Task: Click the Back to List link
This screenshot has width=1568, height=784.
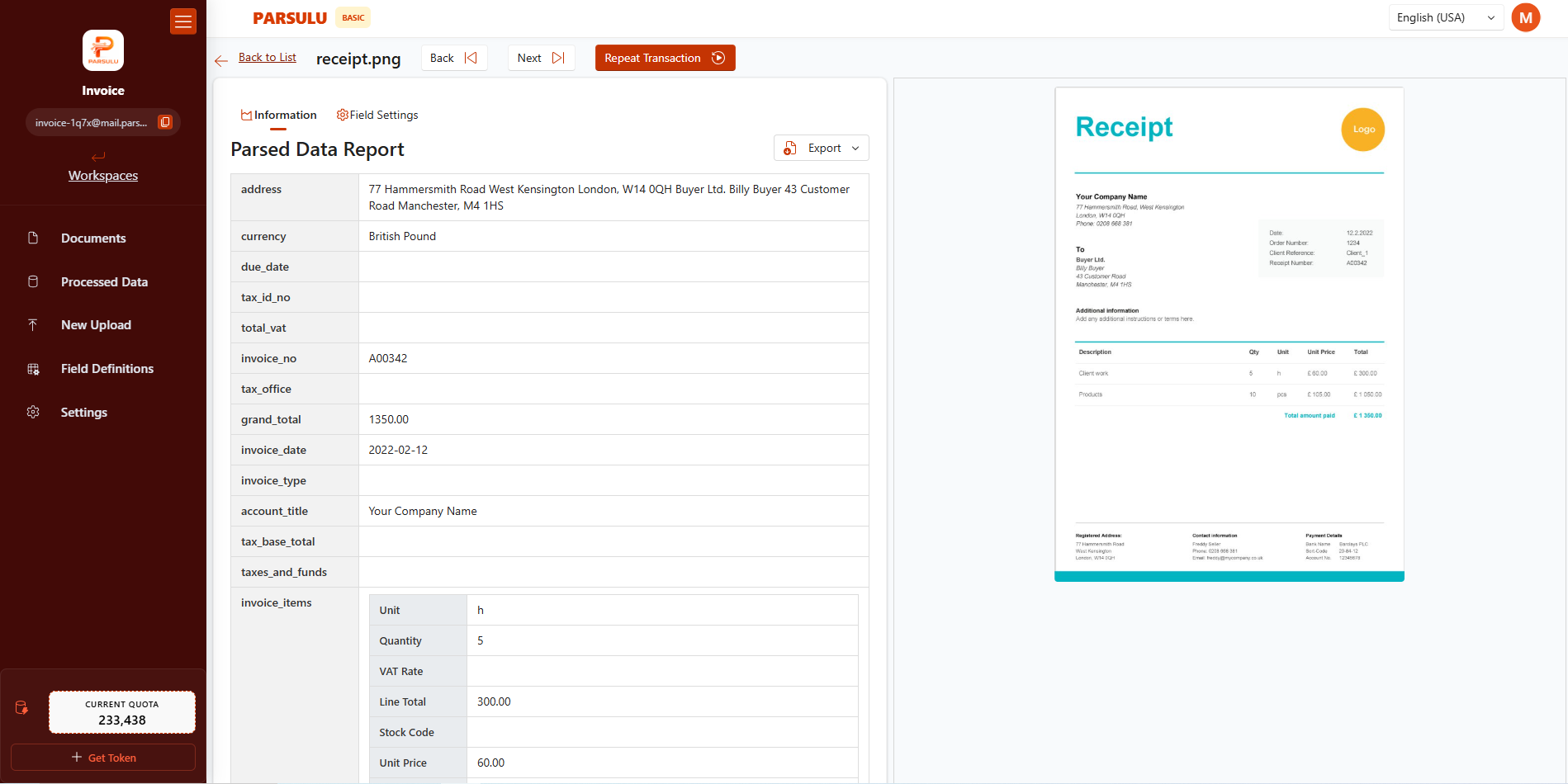Action: pyautogui.click(x=268, y=57)
